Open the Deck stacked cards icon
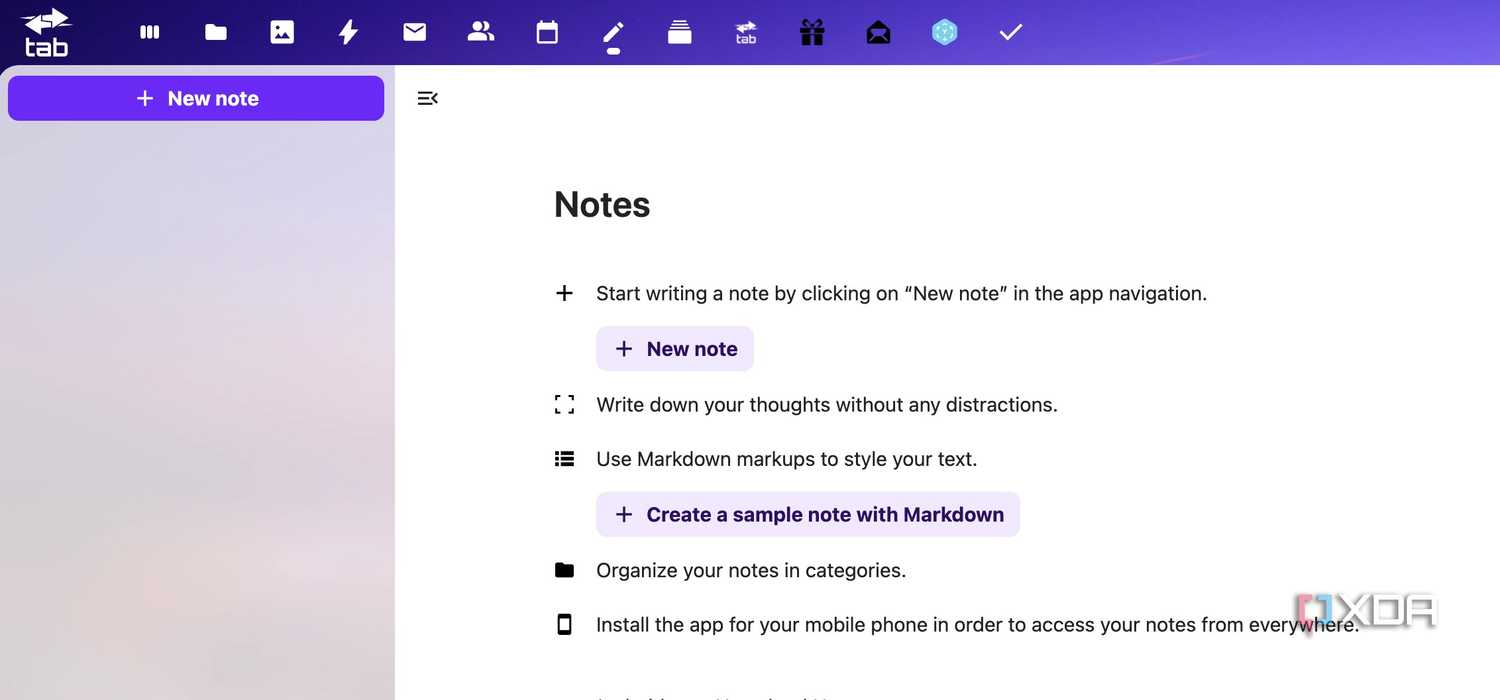1500x700 pixels. (680, 32)
